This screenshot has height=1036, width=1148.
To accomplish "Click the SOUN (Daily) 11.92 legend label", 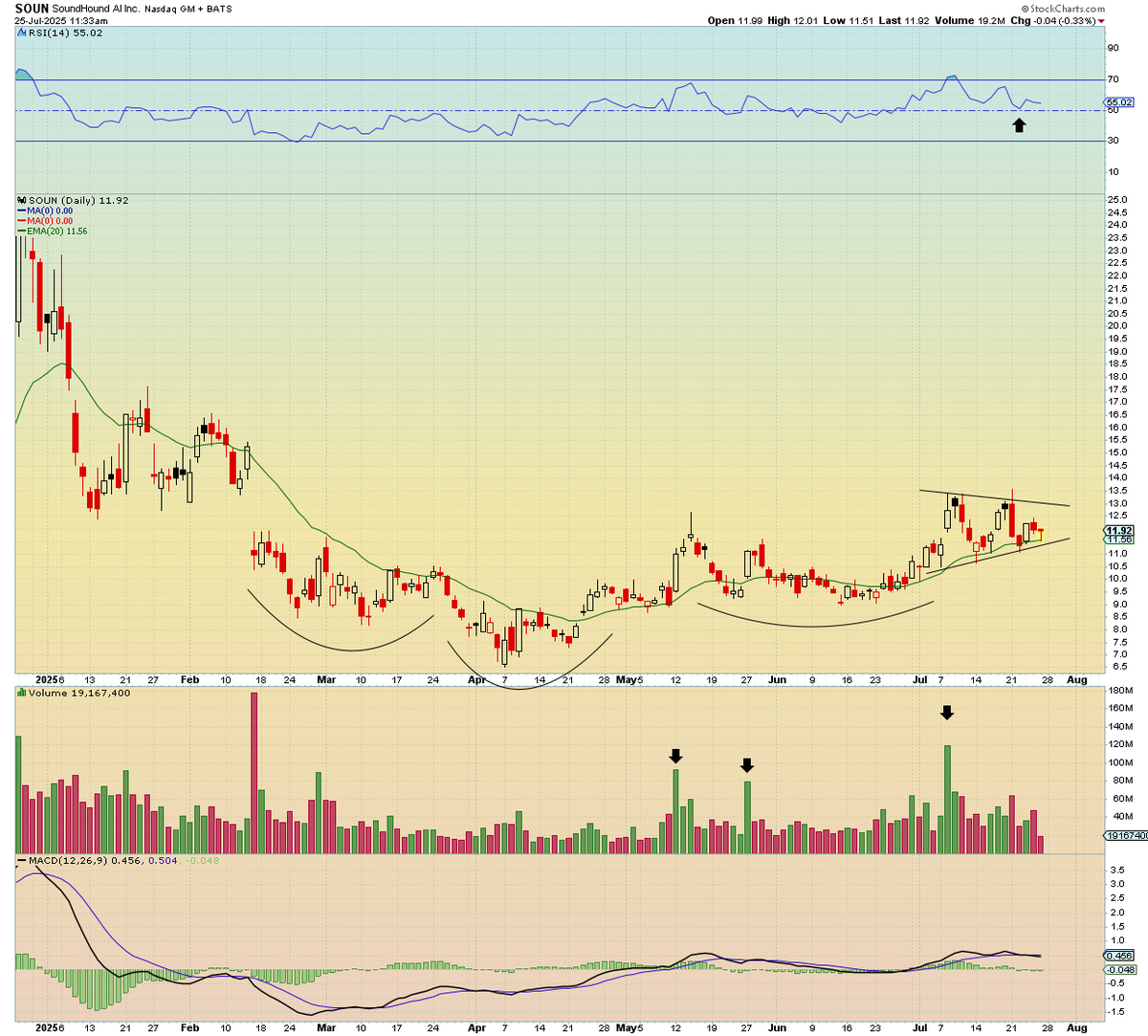I will click(77, 200).
